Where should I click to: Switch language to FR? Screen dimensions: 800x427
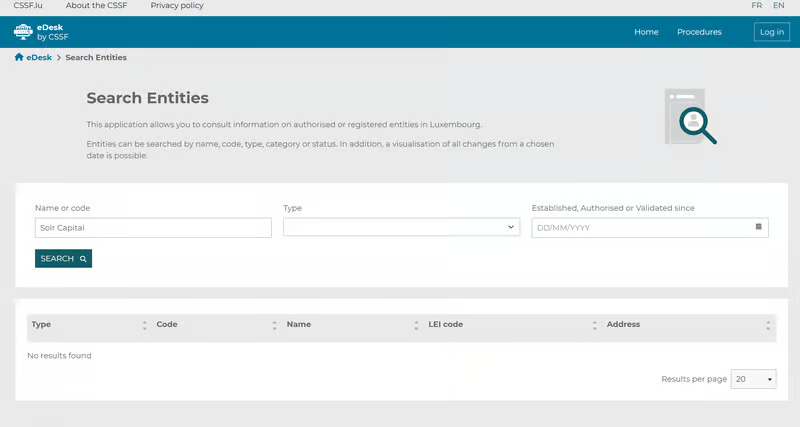pos(757,6)
